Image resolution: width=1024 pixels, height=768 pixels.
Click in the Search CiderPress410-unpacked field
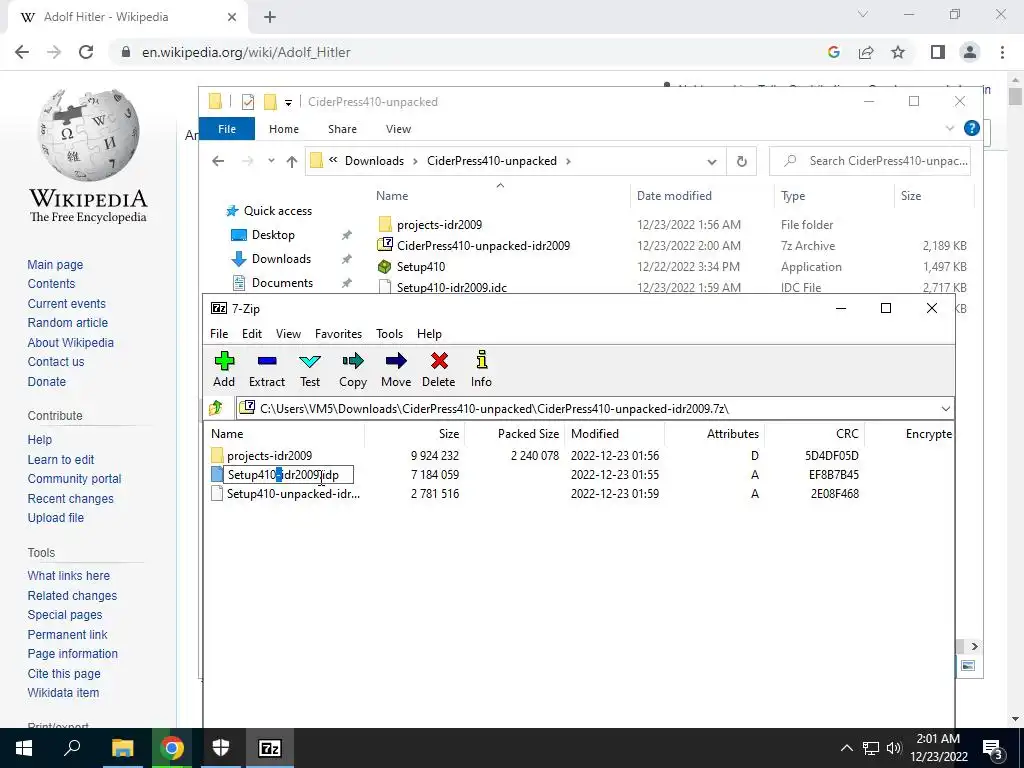870,161
